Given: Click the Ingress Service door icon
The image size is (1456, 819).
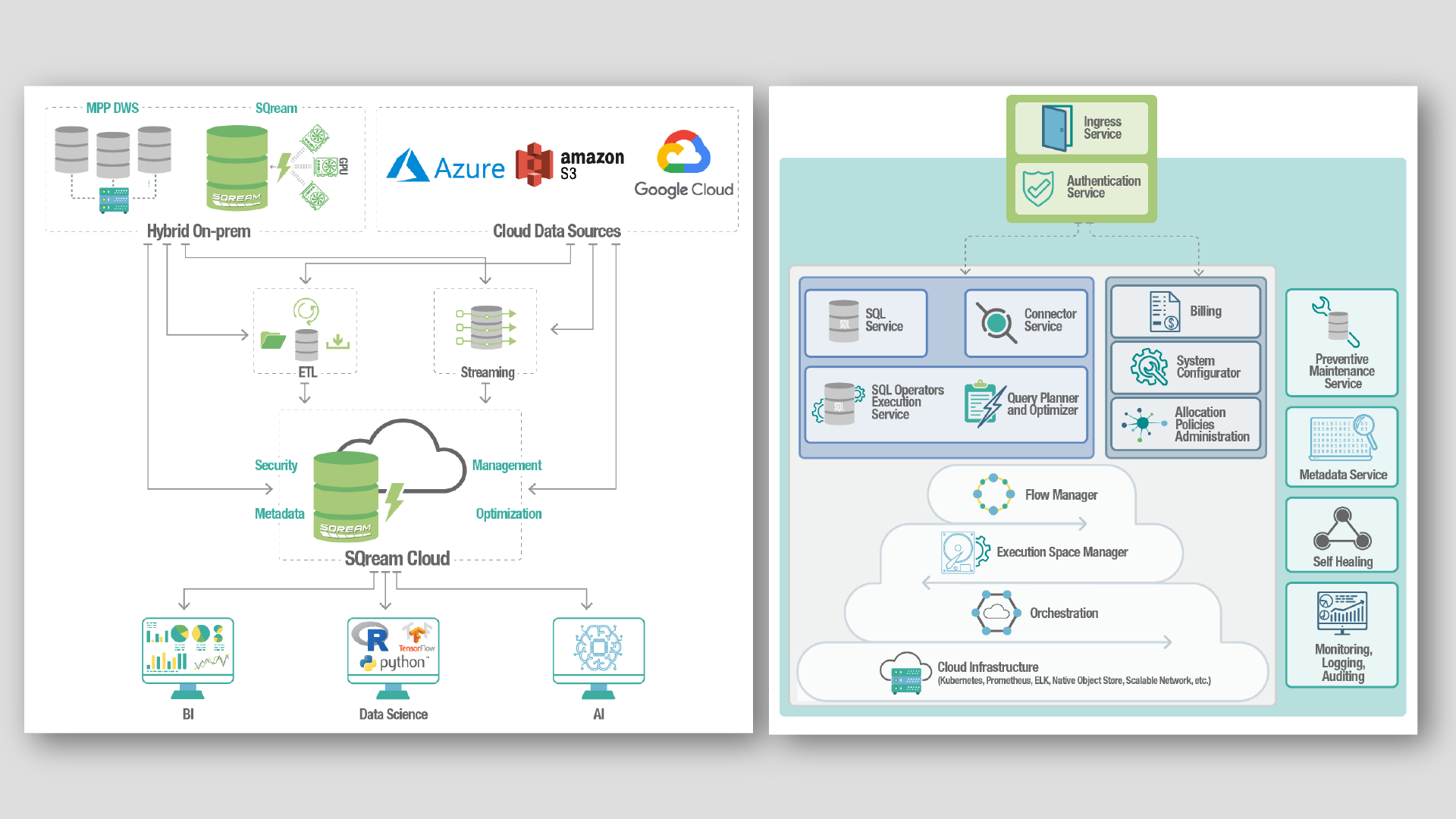Looking at the screenshot, I should pos(1056,128).
